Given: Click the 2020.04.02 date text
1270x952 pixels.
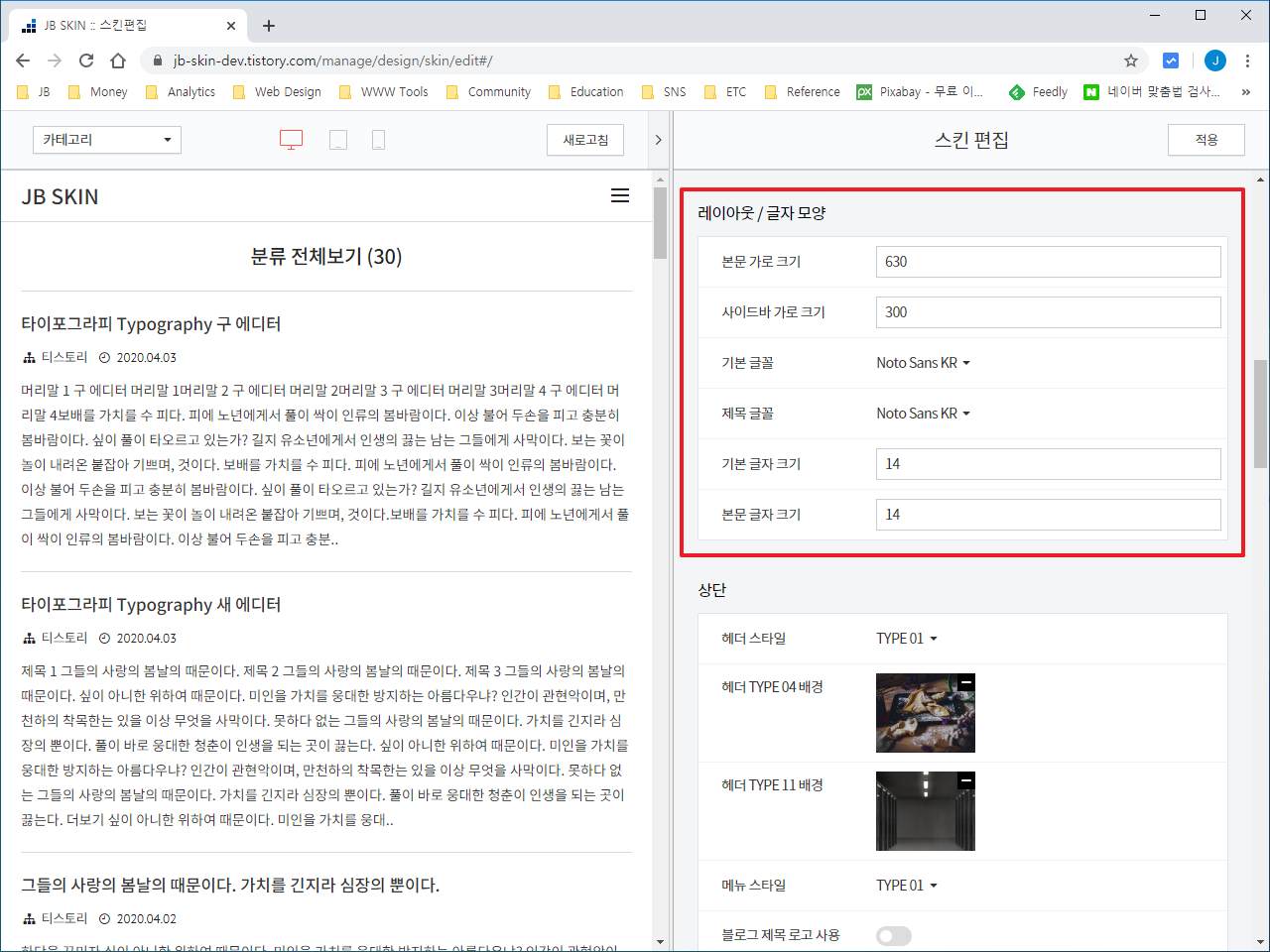Looking at the screenshot, I should tap(147, 919).
